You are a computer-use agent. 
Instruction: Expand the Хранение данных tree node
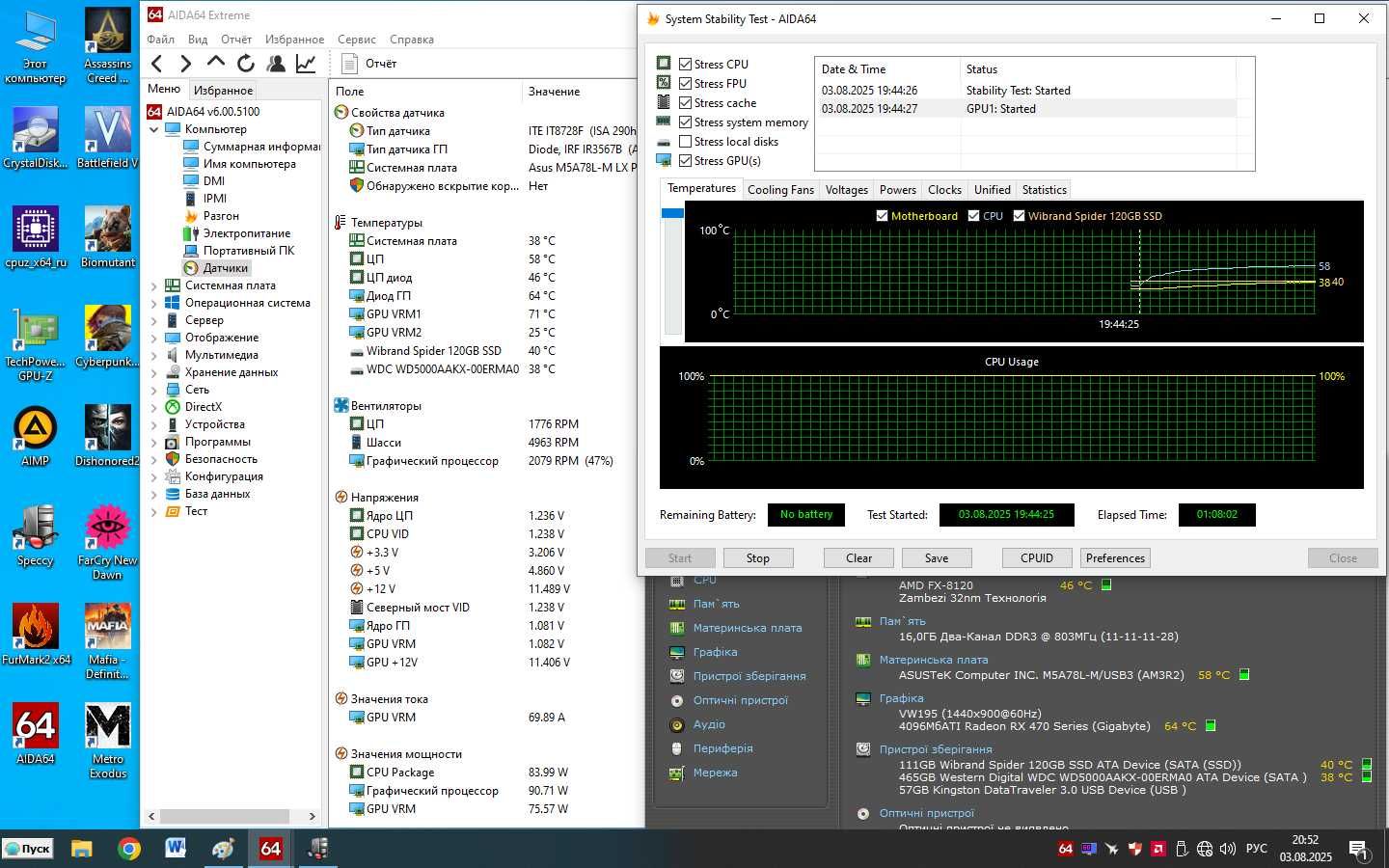point(154,372)
